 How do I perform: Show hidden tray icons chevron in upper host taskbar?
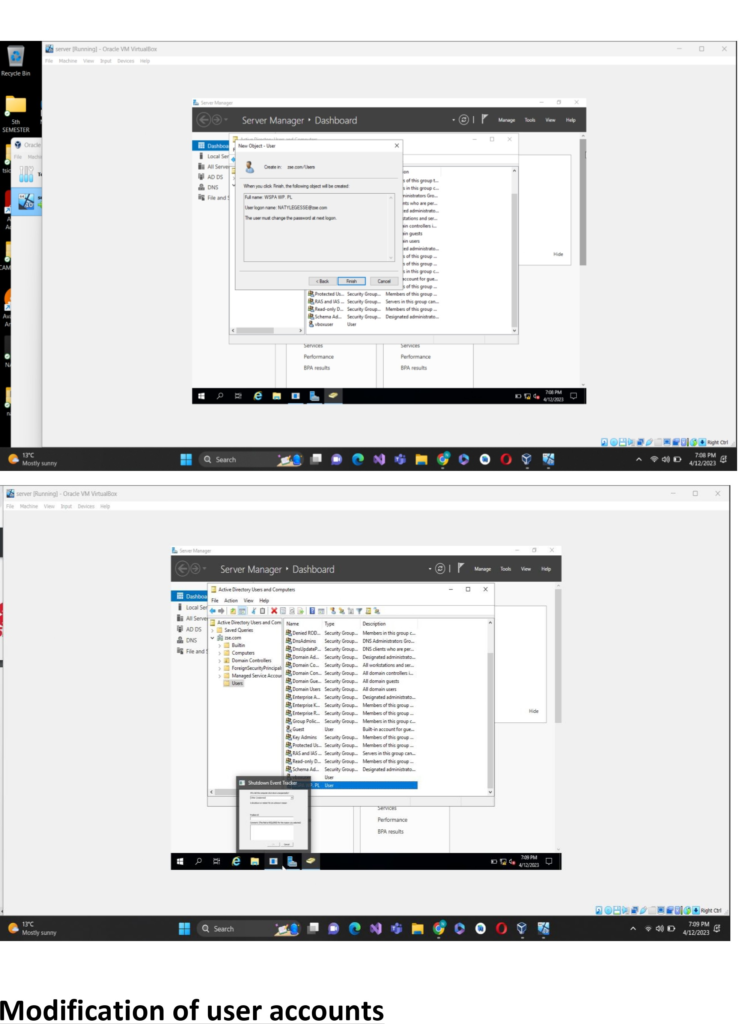638,459
